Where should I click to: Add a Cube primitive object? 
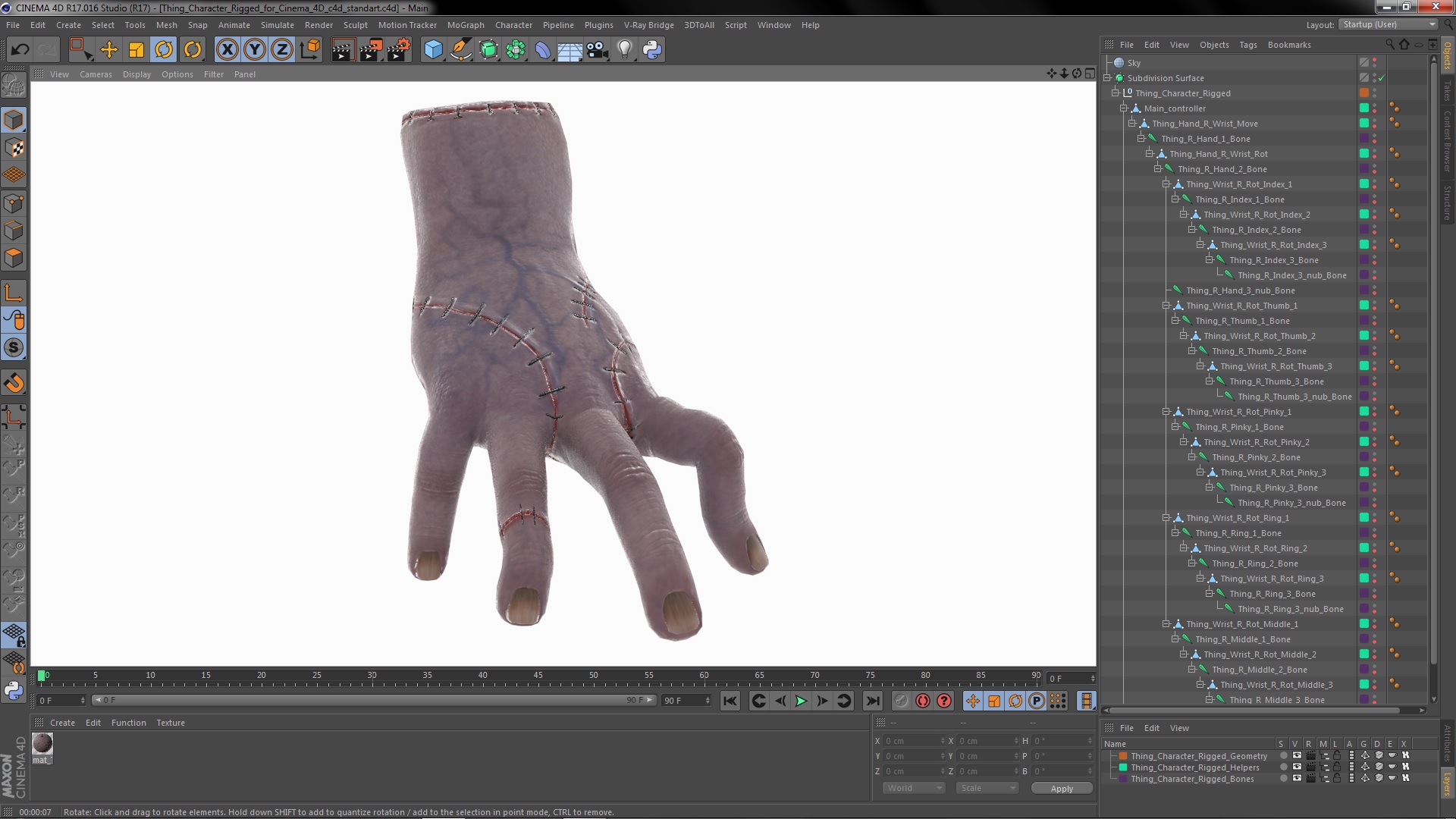coord(433,50)
